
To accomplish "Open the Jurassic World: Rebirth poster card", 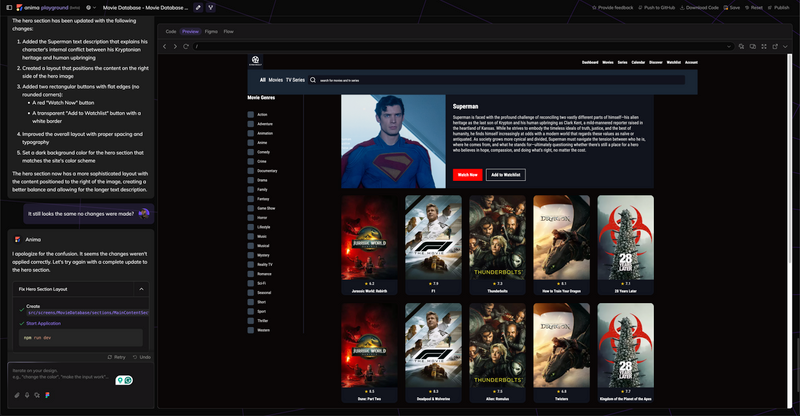I will click(x=369, y=245).
